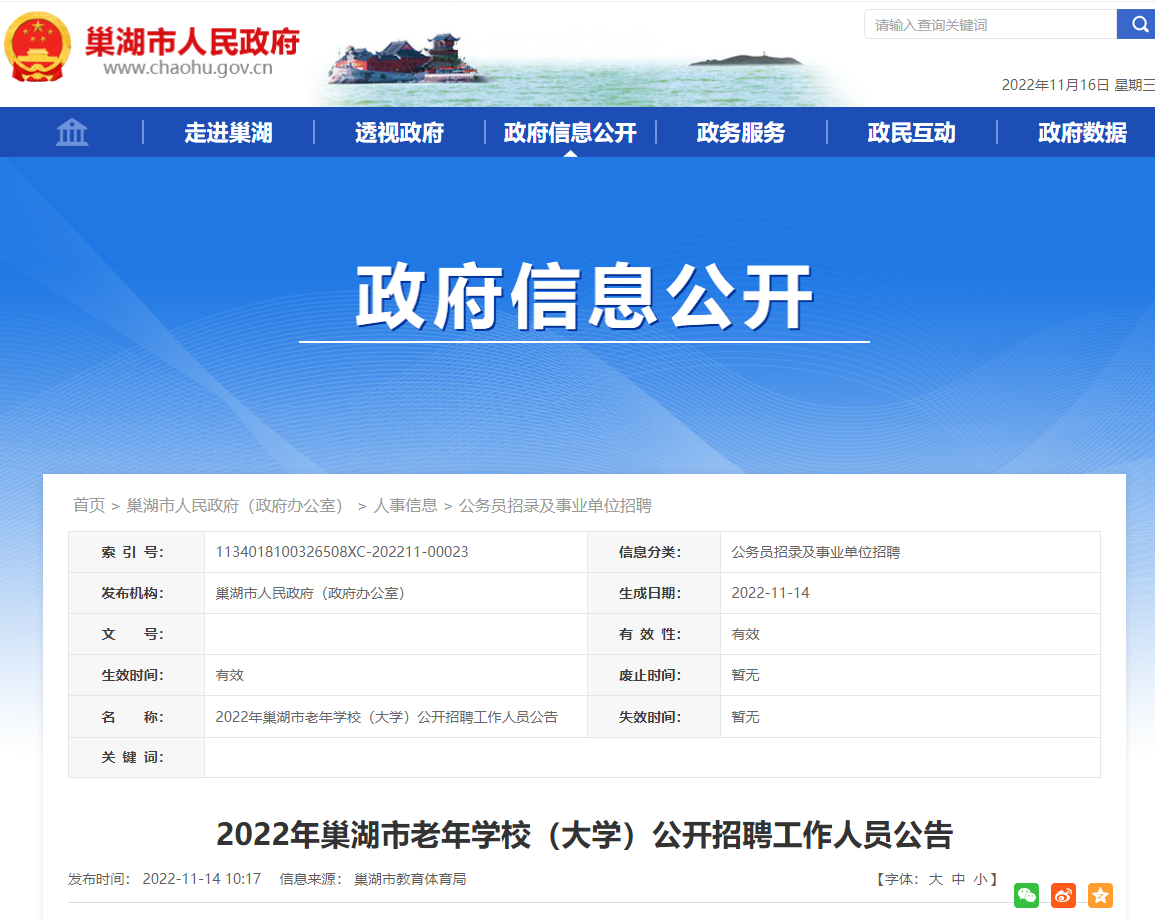Click the article headline 2022年巢湖市老年学校公开招聘
The width and height of the screenshot is (1155, 920).
585,835
